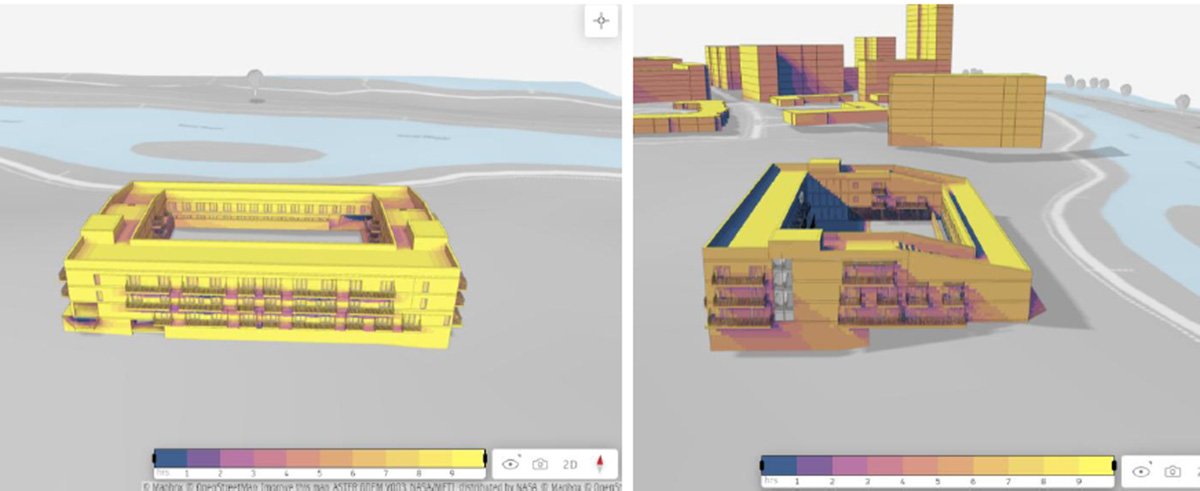Click the map pin marker above the river
Screen dimensions: 1200x491
click(x=255, y=84)
